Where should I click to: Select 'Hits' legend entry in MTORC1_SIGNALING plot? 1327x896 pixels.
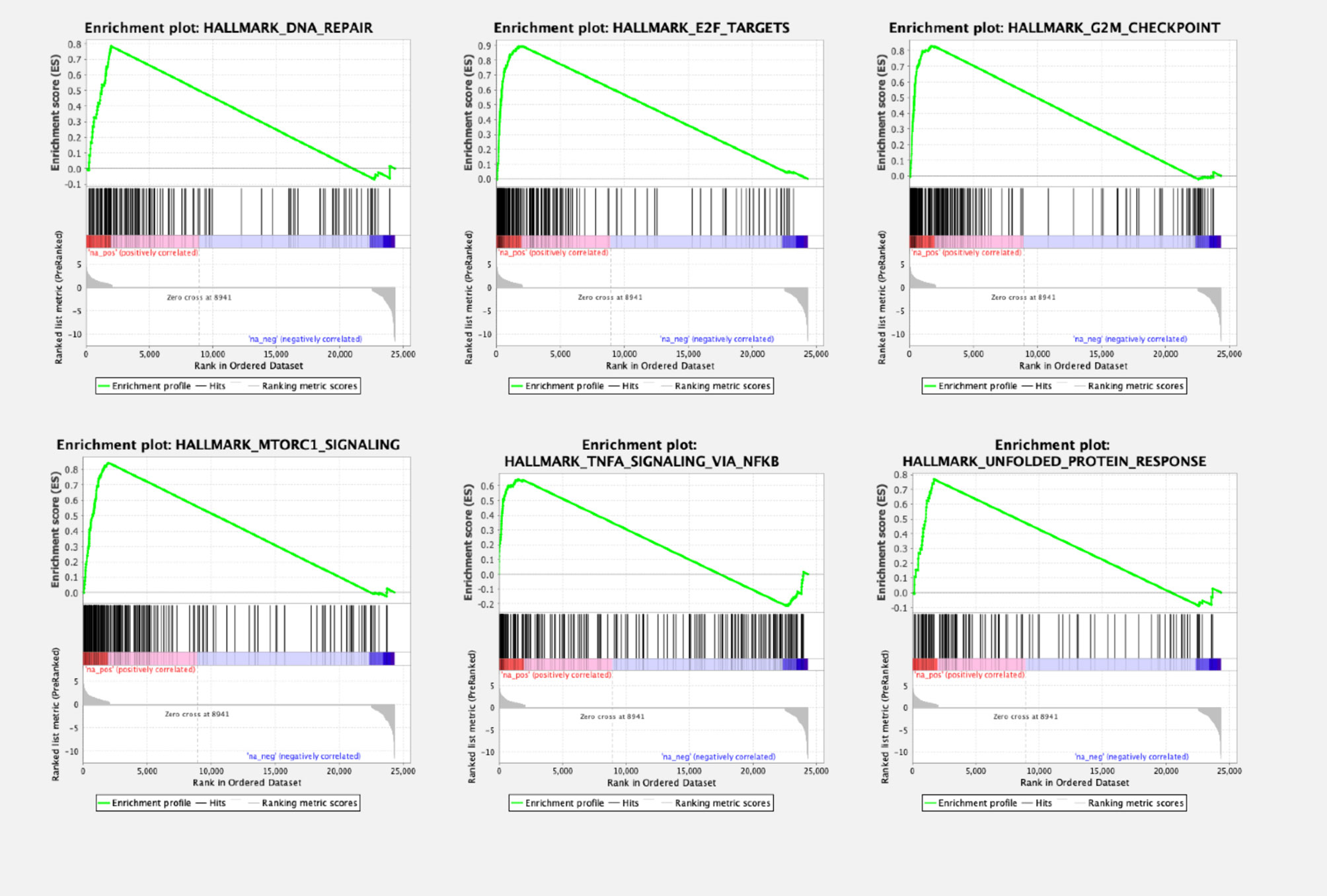[x=211, y=803]
